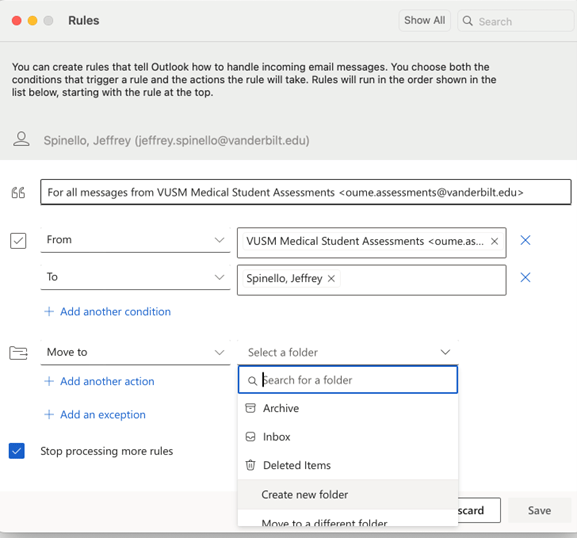This screenshot has width=577, height=538.
Task: Collapse the Select a folder dropdown
Action: [x=348, y=353]
